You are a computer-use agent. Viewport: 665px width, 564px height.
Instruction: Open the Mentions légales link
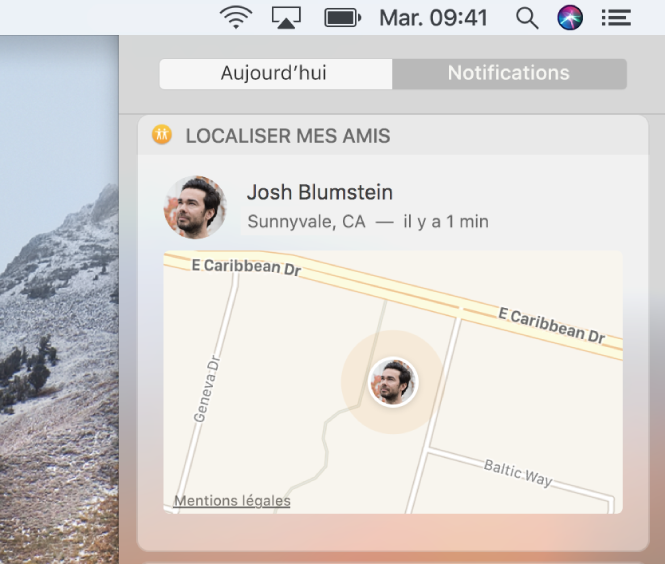[232, 501]
